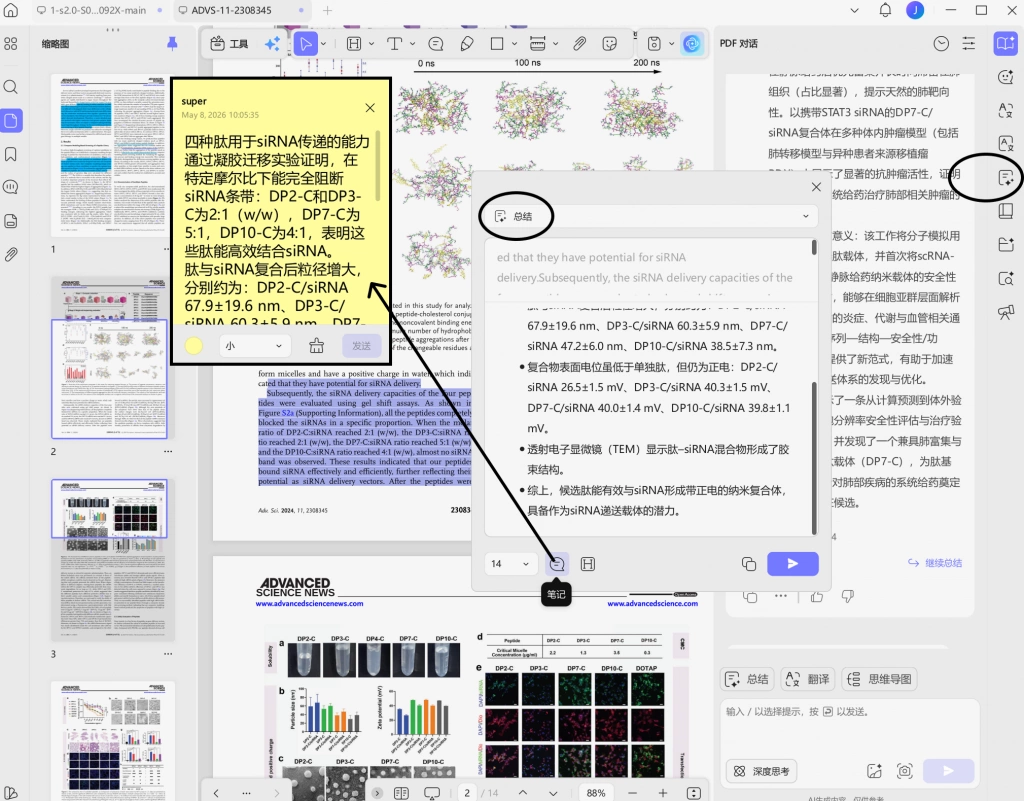Expand the save options dropdown arrow
1024x801 pixels.
(671, 44)
